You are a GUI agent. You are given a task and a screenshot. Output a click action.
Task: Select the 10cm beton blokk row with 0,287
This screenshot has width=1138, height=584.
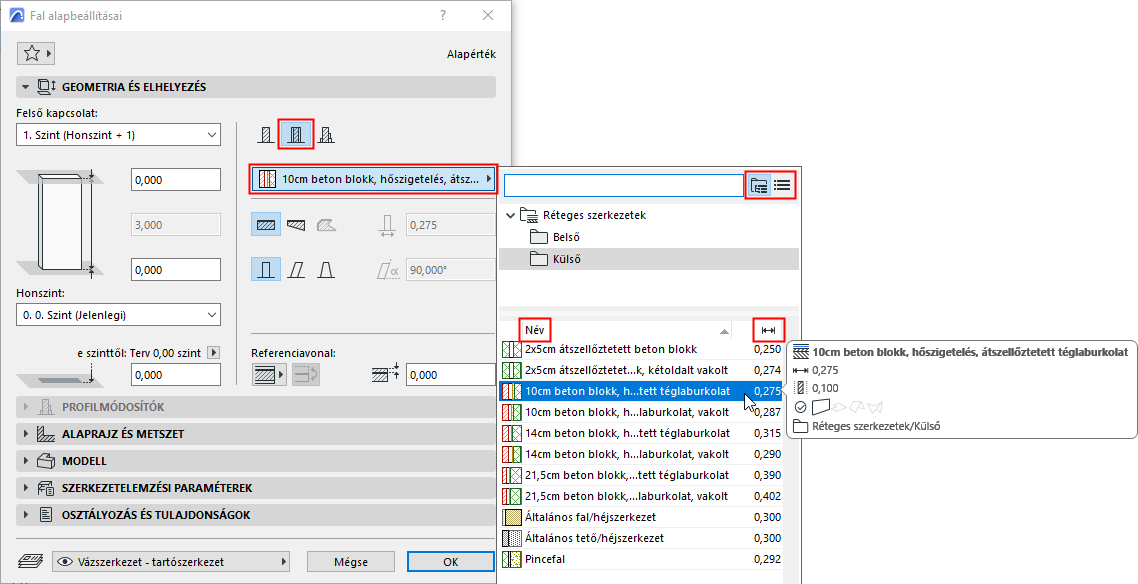click(642, 412)
